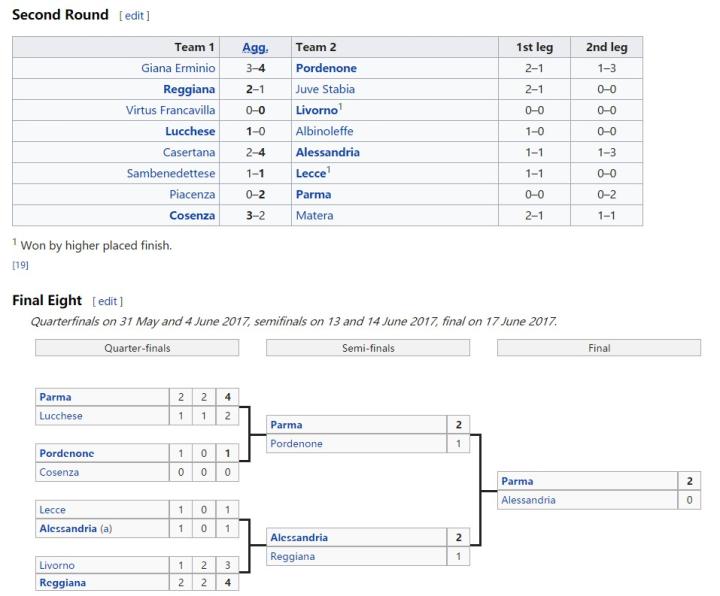Click Lucchese in the Quarter-finals bracket
This screenshot has height=596, width=720.
[60, 415]
